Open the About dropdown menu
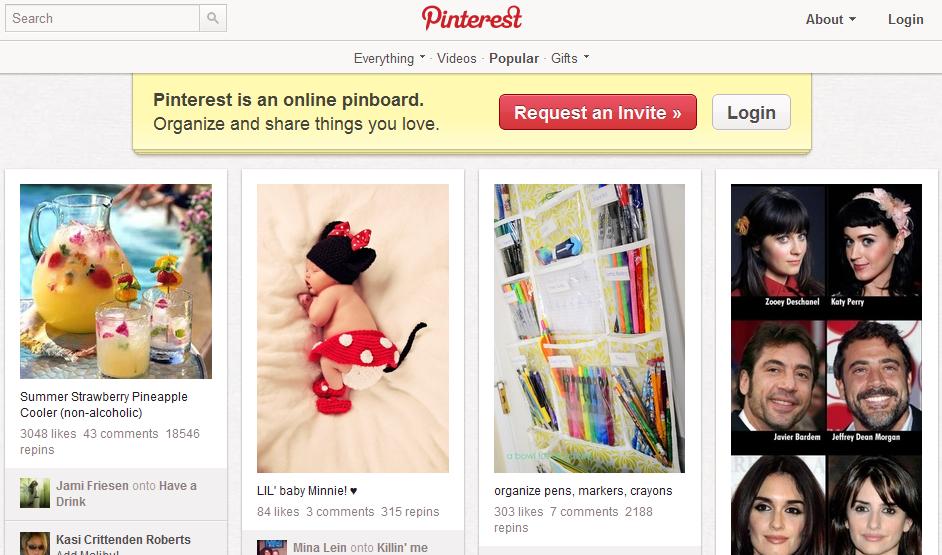The image size is (942, 555). pos(830,19)
